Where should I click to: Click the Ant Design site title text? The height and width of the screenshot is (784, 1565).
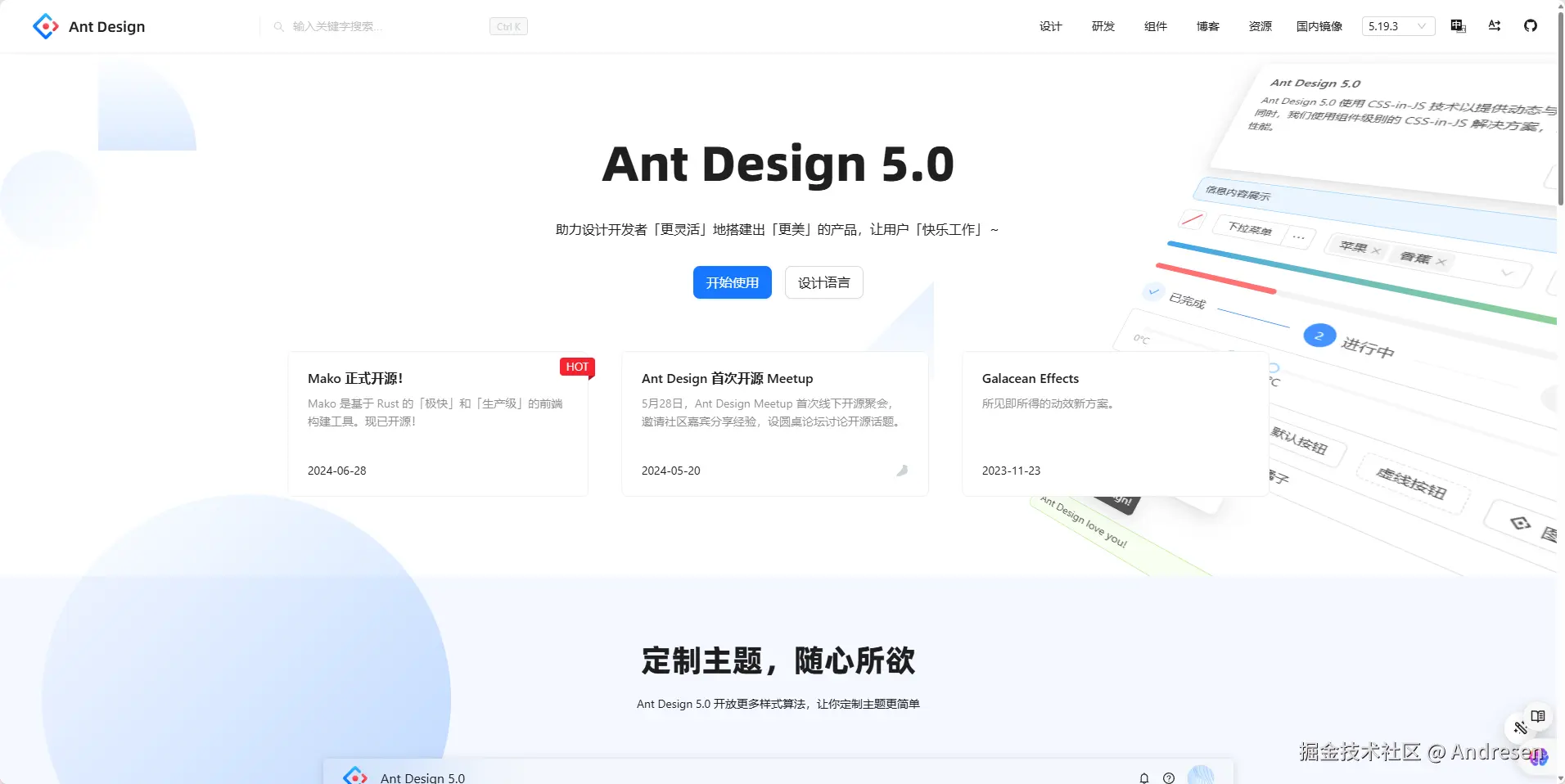[106, 26]
